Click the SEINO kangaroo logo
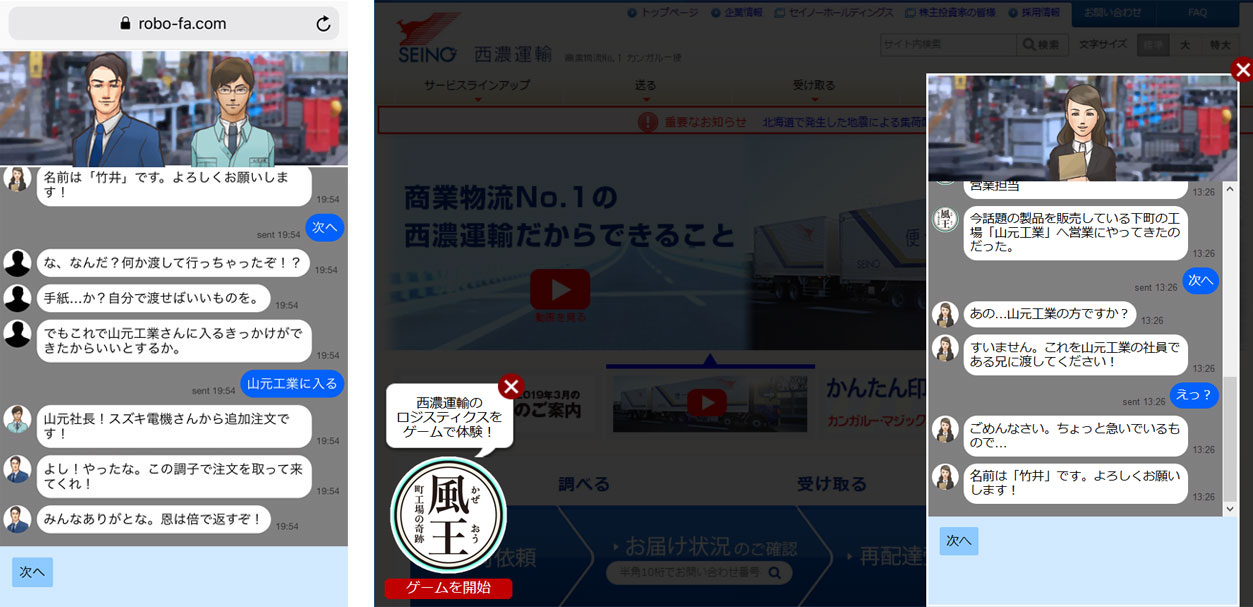The image size is (1253, 607). tap(429, 38)
